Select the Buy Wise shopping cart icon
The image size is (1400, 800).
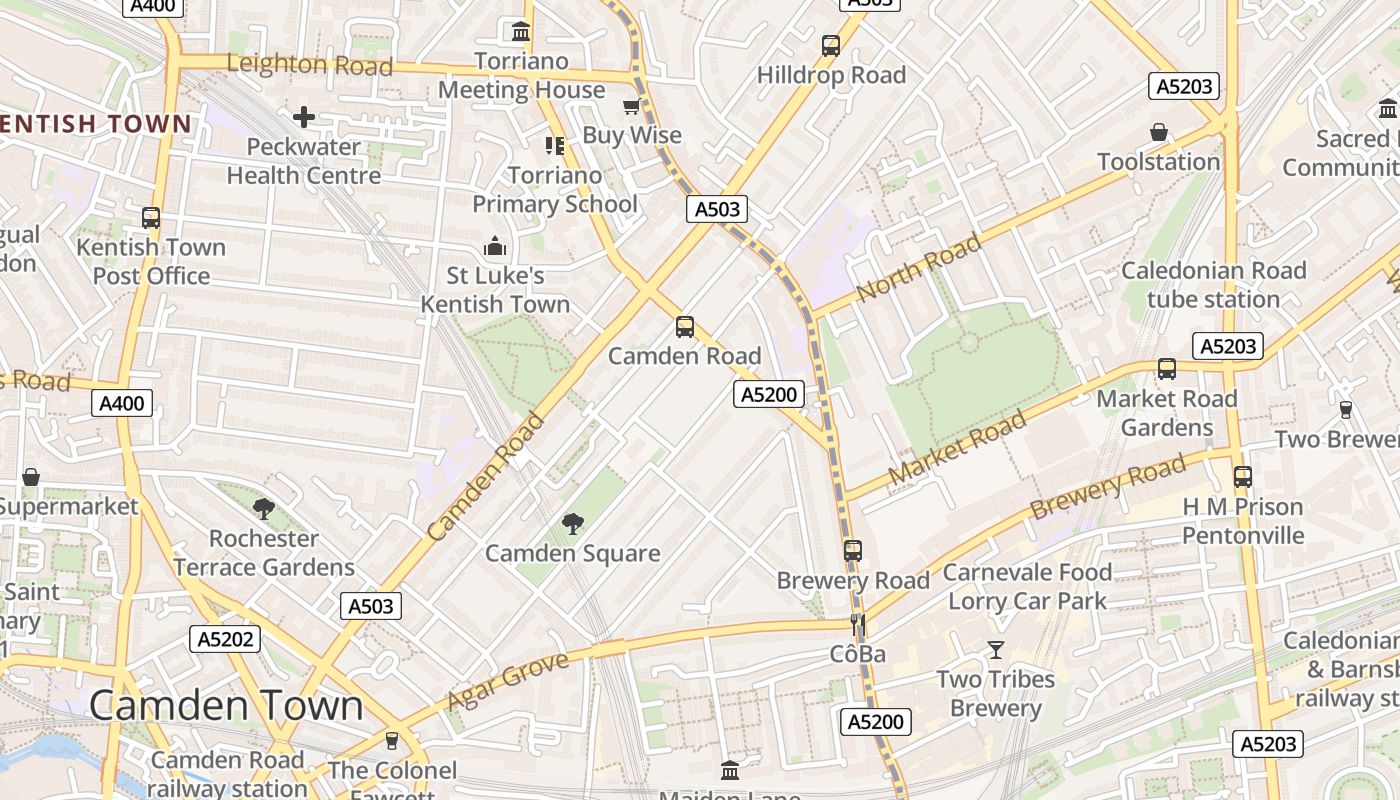(631, 106)
